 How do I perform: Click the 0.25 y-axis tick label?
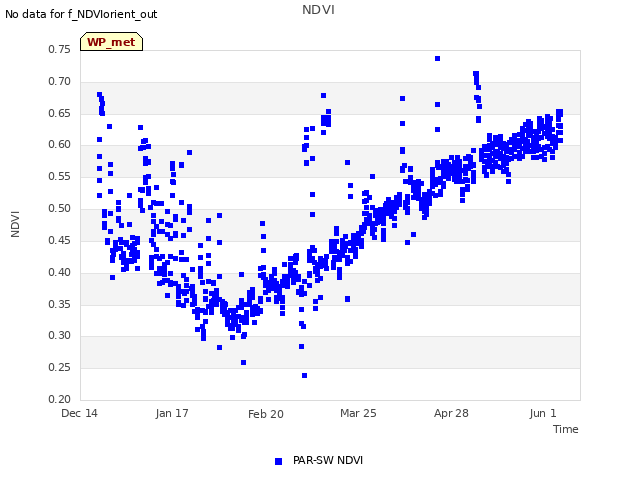59,367
